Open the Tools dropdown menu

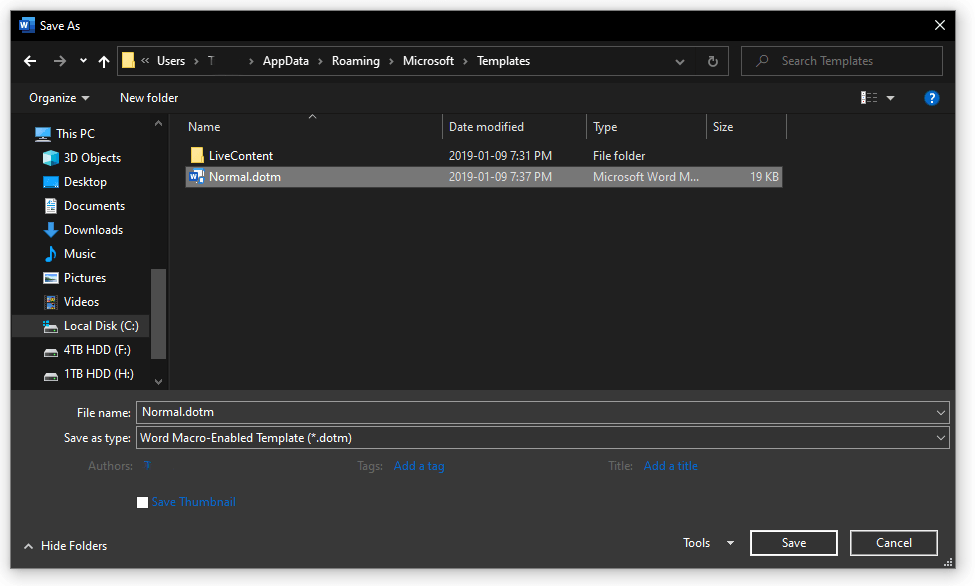point(708,543)
